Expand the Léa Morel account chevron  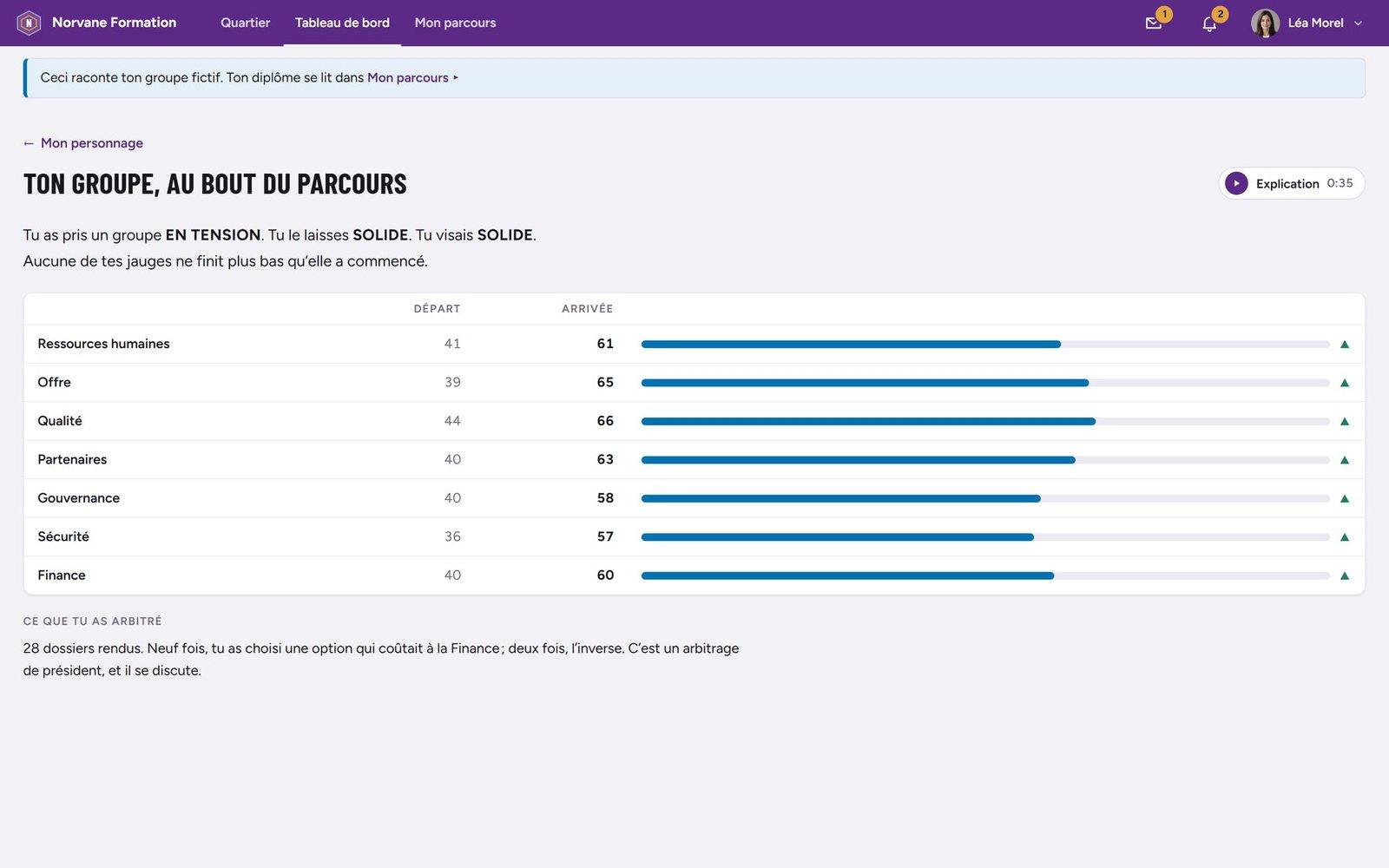(1358, 23)
